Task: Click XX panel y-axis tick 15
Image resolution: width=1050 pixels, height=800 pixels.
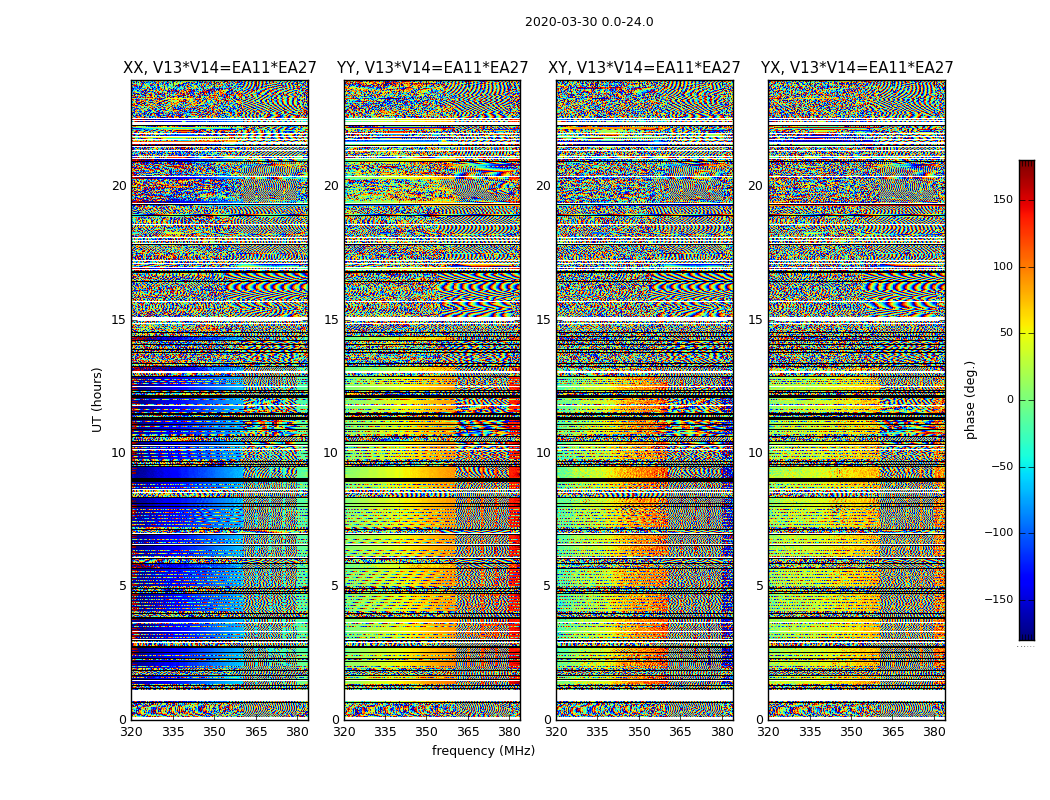Action: click(119, 320)
